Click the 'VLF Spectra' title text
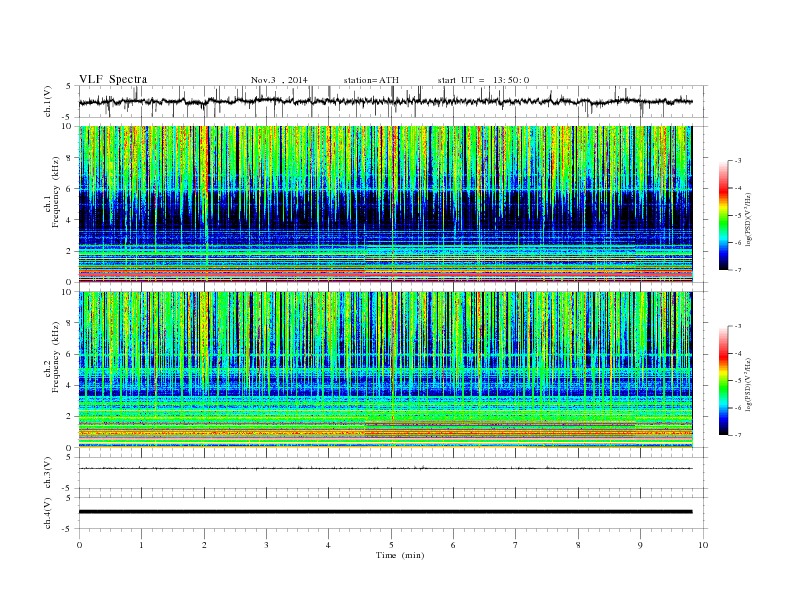The height and width of the screenshot is (612, 792). pyautogui.click(x=113, y=79)
